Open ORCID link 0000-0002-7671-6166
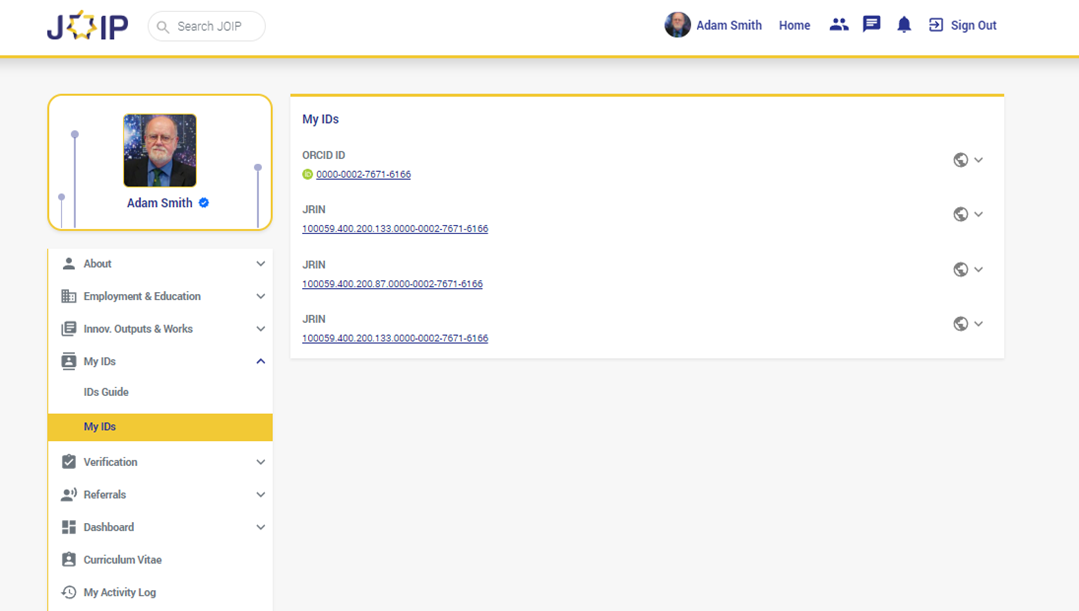The width and height of the screenshot is (1079, 611). 363,174
